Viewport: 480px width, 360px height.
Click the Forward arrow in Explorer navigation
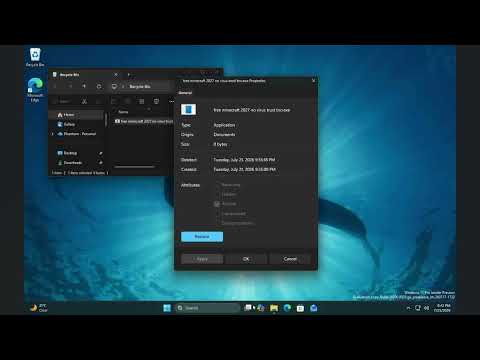tap(70, 86)
